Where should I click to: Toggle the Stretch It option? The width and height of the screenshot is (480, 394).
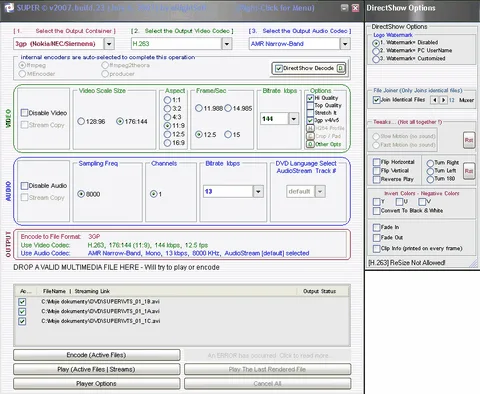pyautogui.click(x=310, y=113)
